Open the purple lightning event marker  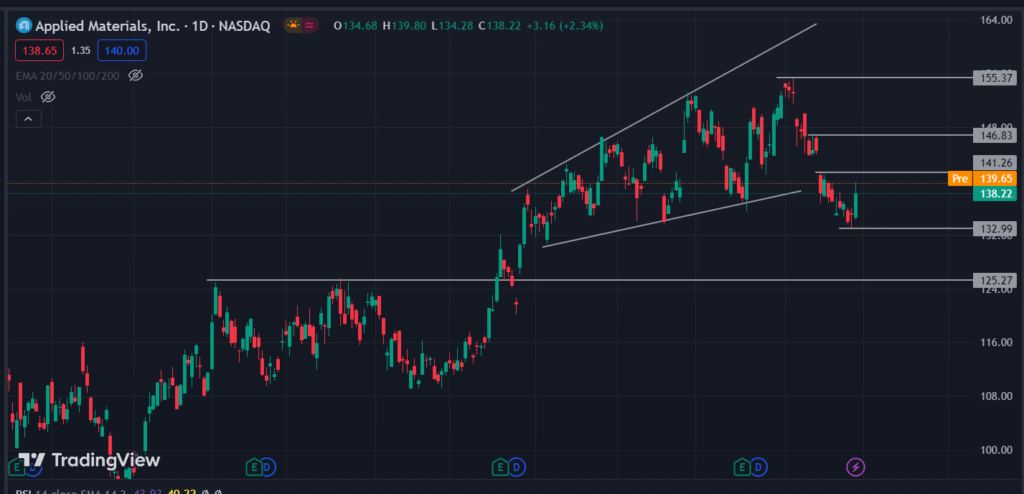[856, 467]
